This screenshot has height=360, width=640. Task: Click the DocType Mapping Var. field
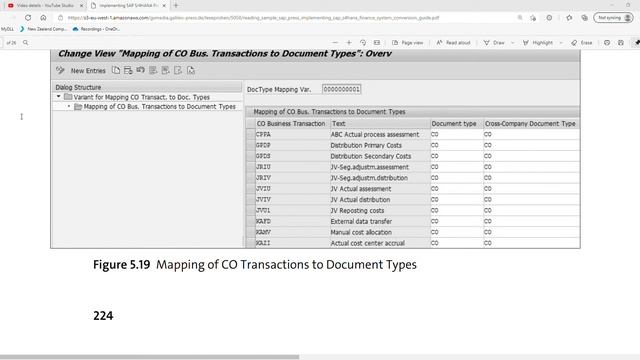tap(341, 89)
